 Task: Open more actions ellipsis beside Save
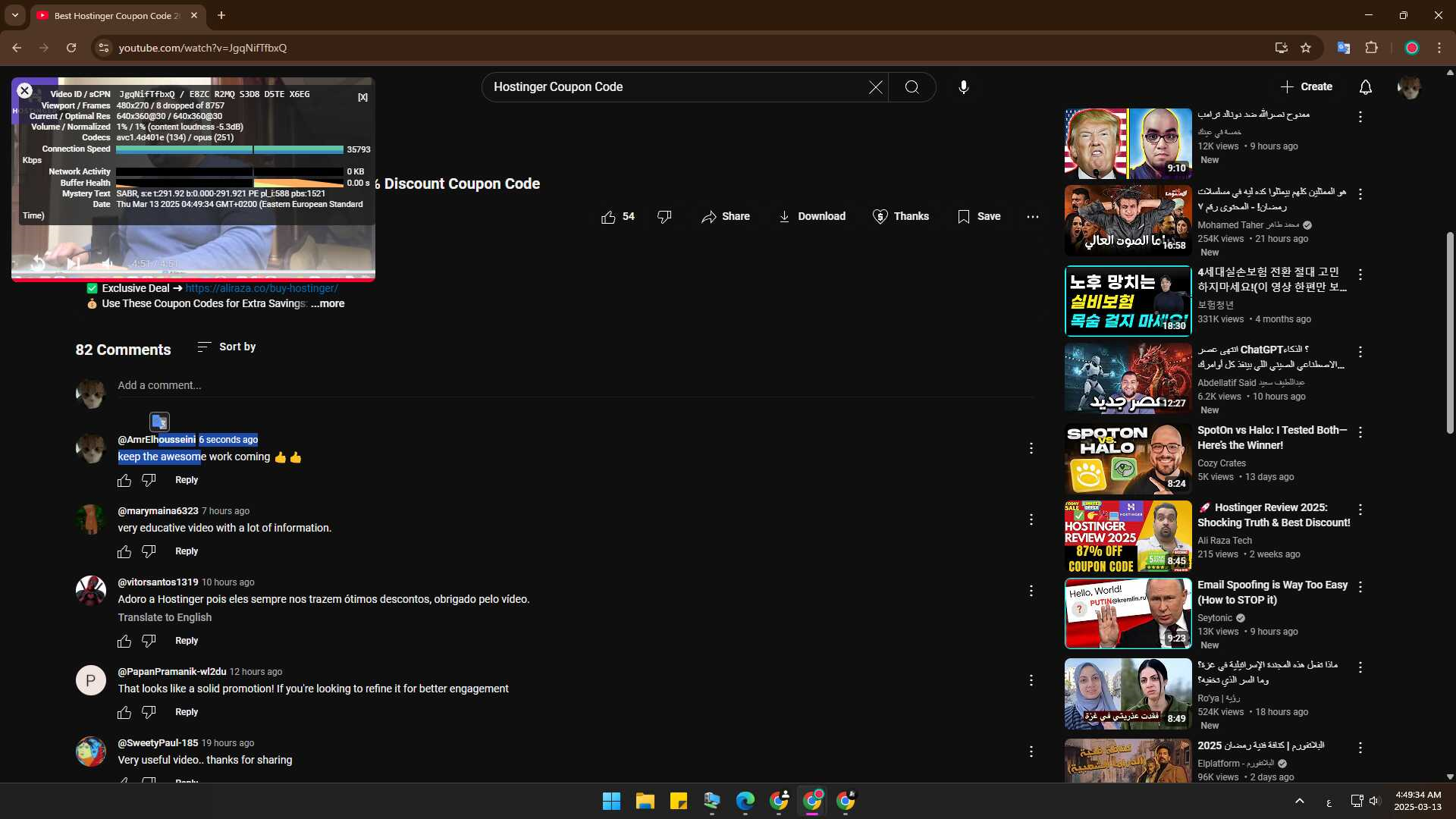tap(1033, 217)
